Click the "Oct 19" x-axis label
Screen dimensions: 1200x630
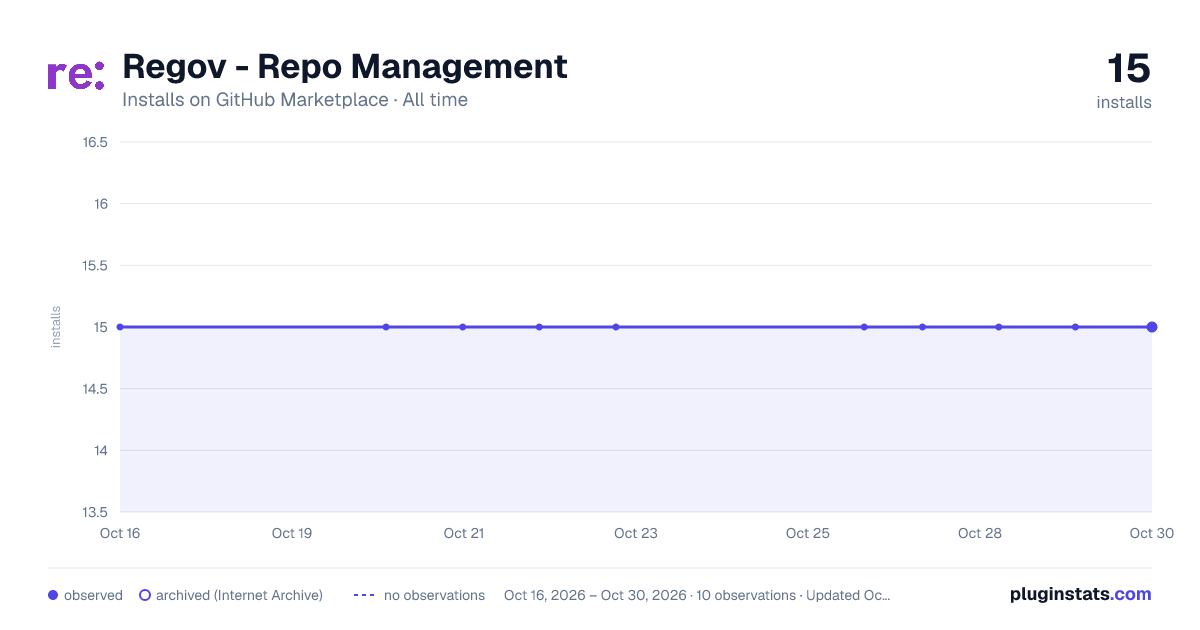(292, 533)
